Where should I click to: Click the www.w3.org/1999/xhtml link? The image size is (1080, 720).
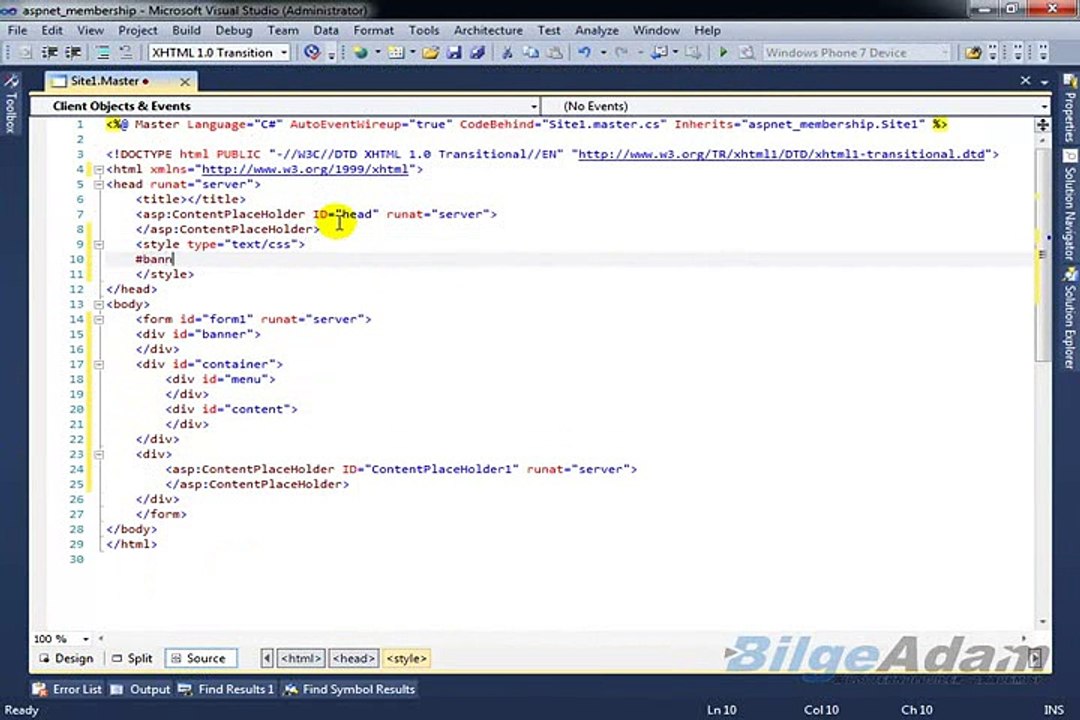(x=304, y=169)
